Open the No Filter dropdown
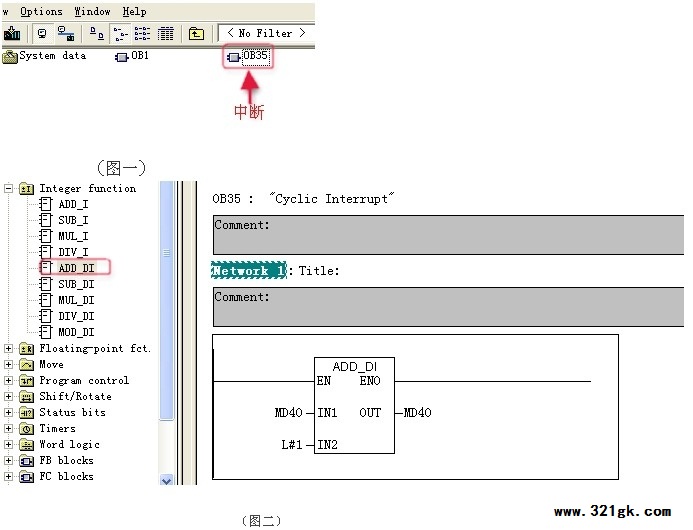Screen dimensions: 693x530 tap(266, 33)
